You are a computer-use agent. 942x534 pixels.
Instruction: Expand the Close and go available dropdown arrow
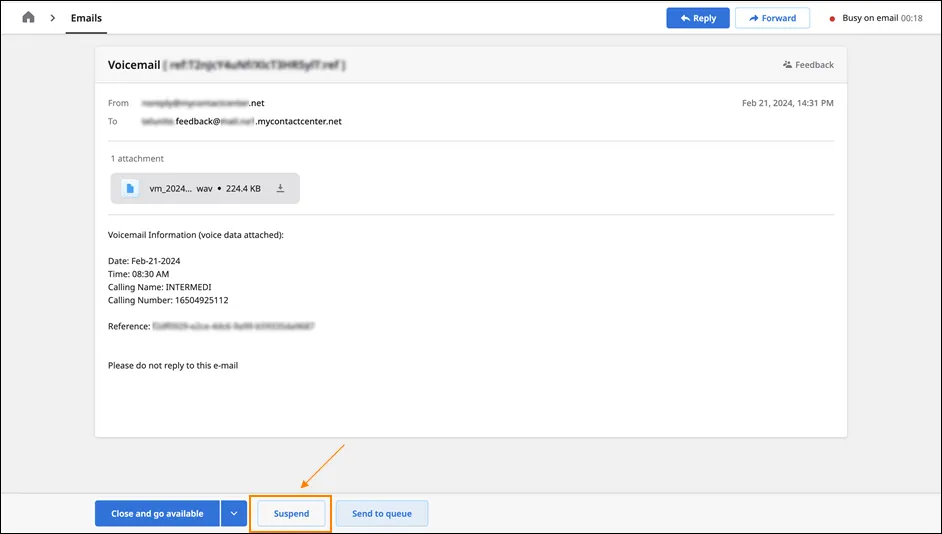click(x=234, y=514)
